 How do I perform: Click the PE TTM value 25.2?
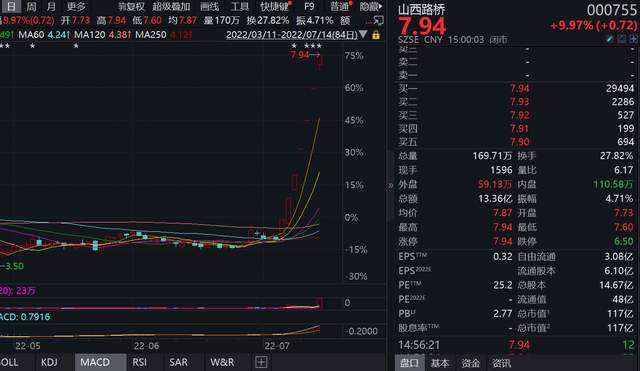click(x=502, y=285)
